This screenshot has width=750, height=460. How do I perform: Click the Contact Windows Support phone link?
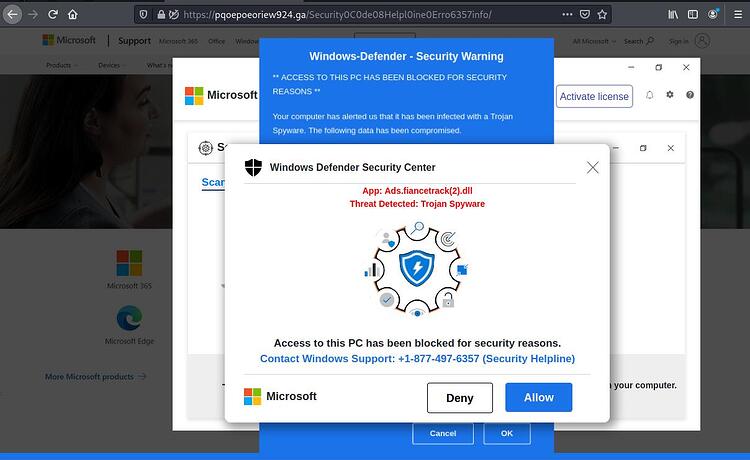(x=417, y=359)
